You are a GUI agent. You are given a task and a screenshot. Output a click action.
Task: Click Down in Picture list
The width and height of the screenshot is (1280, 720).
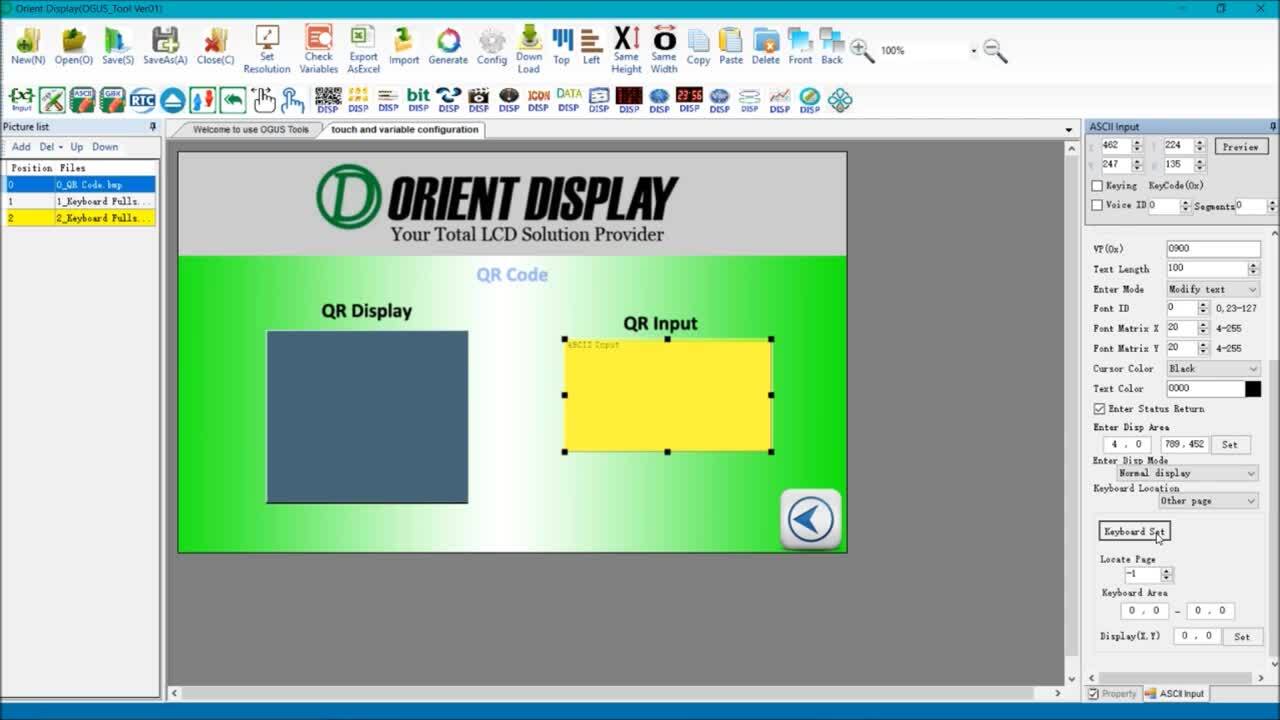[x=105, y=147]
